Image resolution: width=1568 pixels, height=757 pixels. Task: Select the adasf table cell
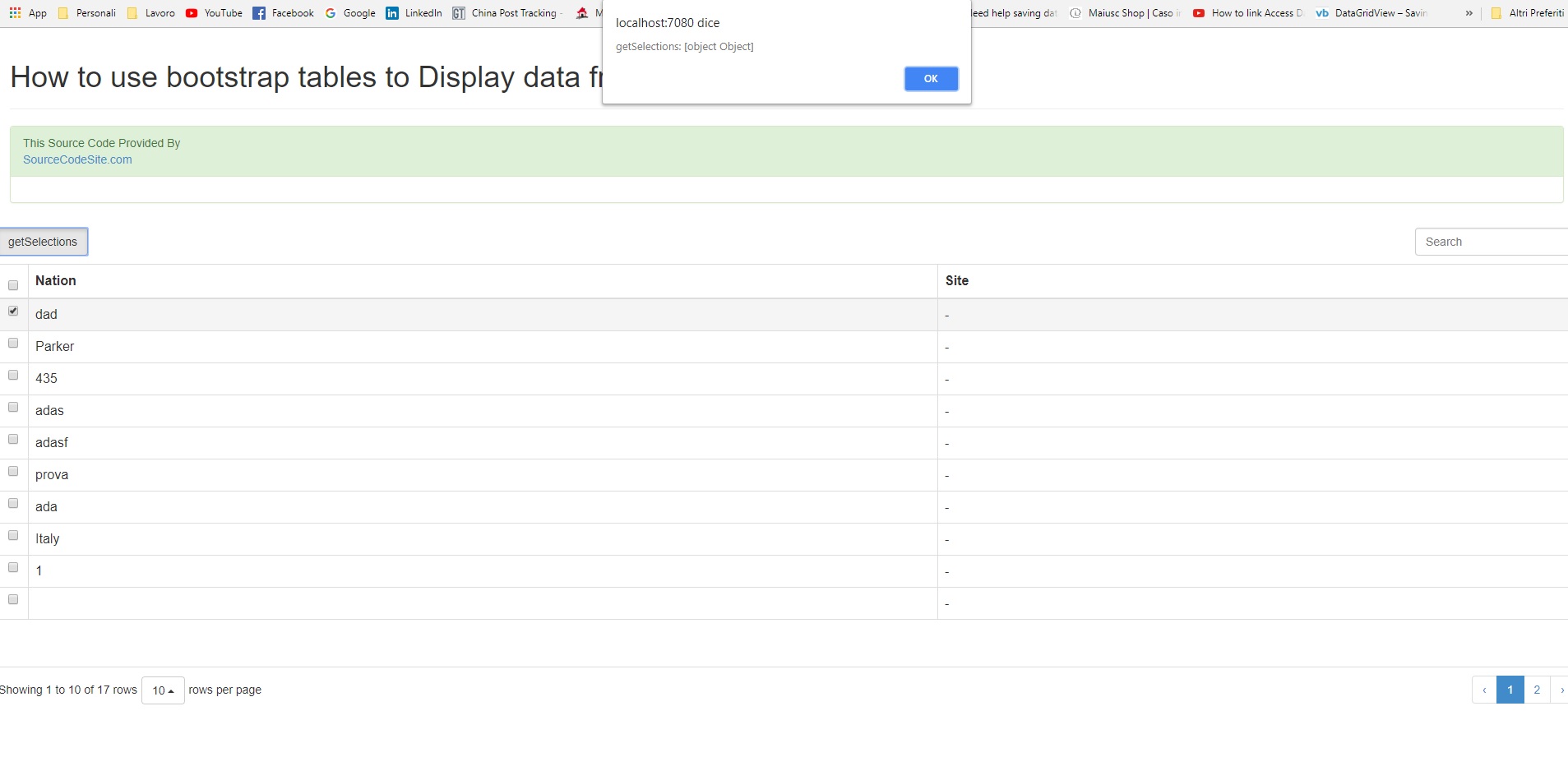point(483,443)
